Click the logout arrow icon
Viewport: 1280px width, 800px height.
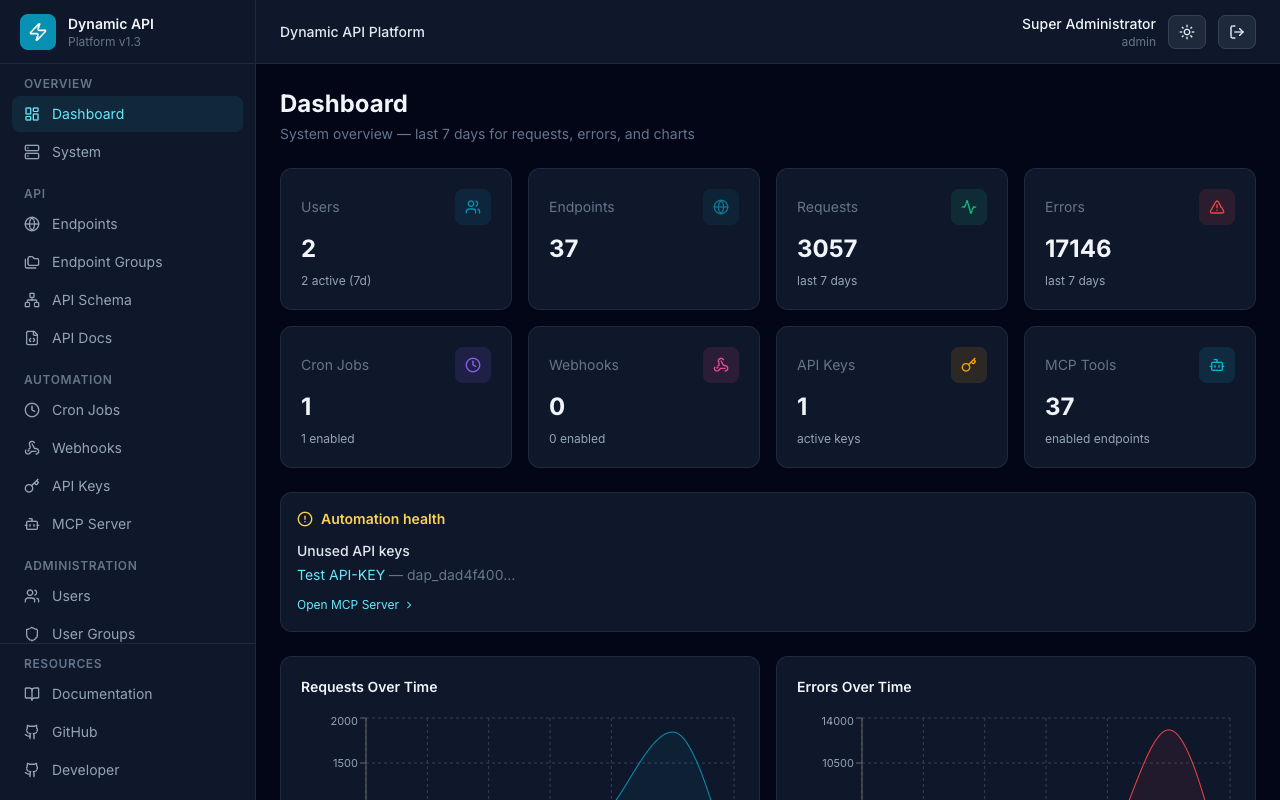tap(1237, 32)
